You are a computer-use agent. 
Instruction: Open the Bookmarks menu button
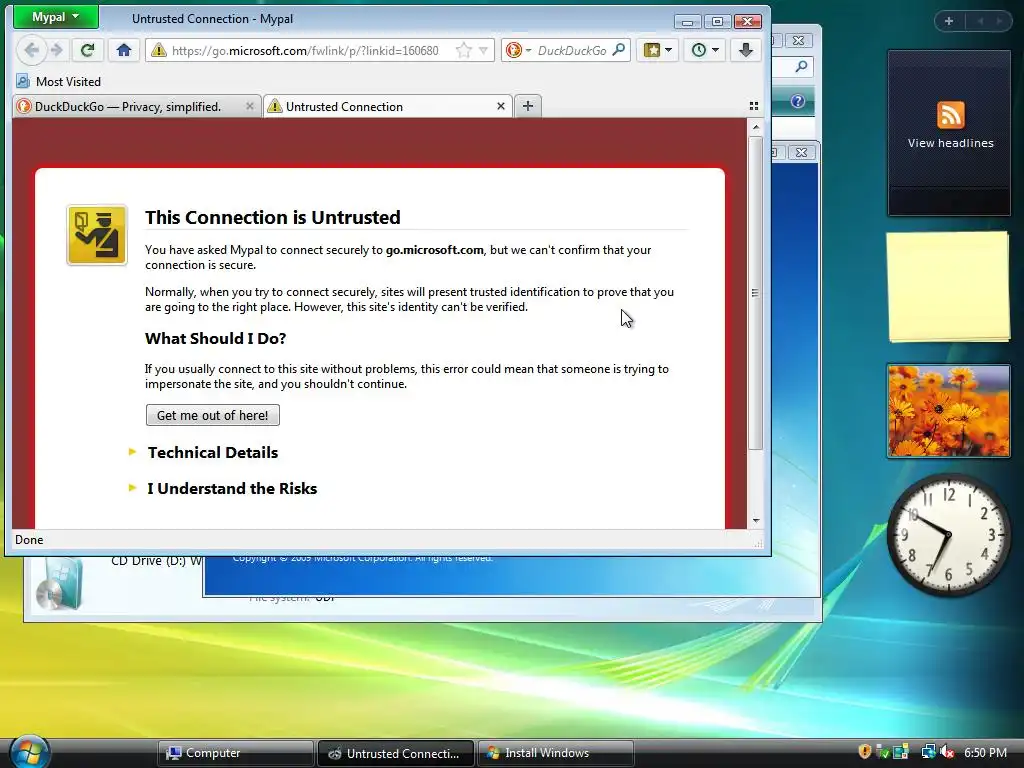point(658,50)
